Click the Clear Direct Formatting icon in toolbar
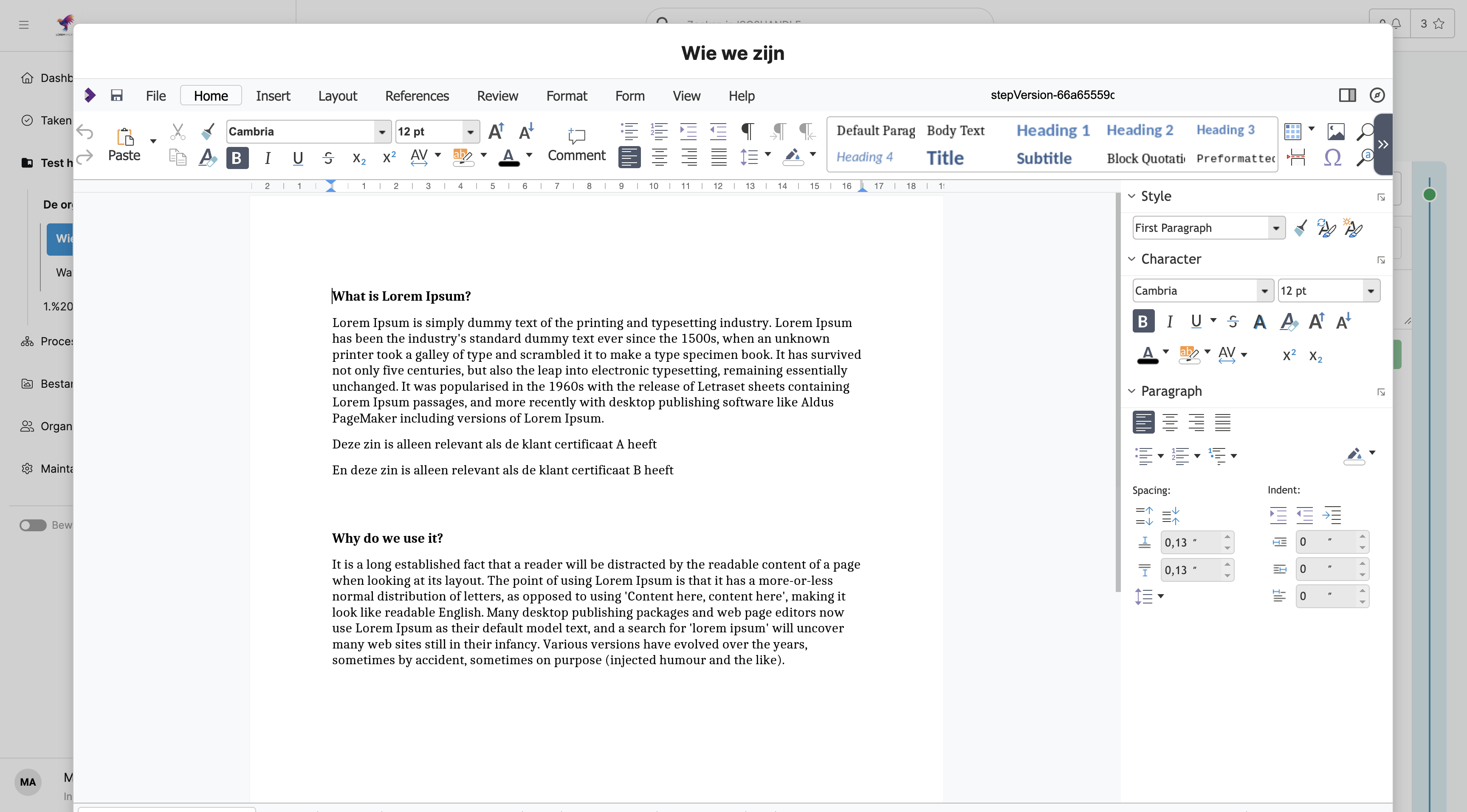This screenshot has height=812, width=1467. click(x=208, y=157)
